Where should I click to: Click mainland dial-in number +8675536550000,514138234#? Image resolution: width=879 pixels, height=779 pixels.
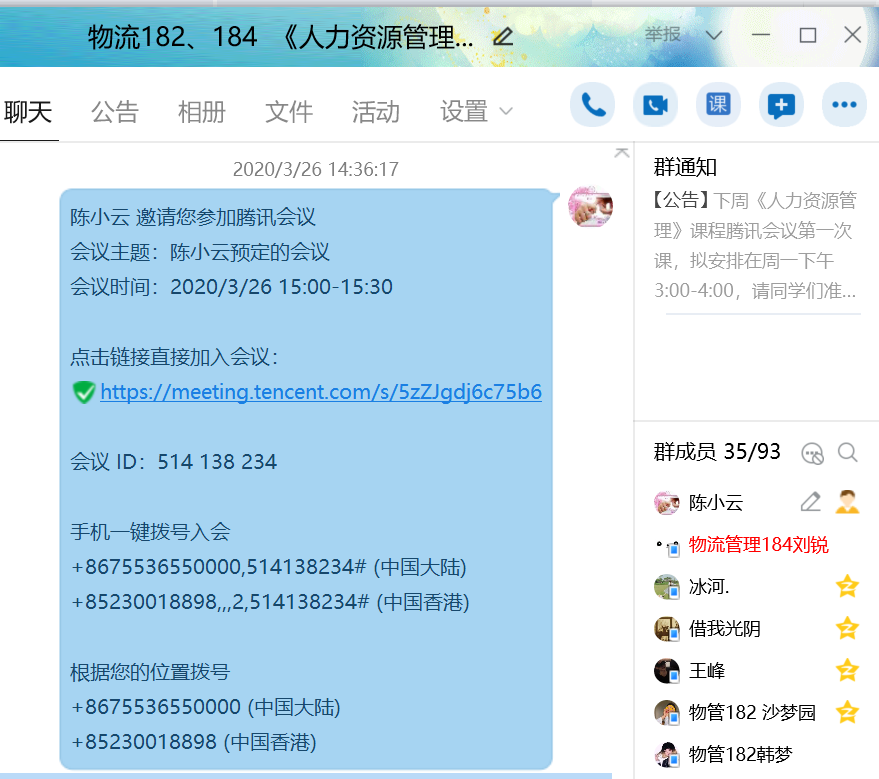[x=269, y=567]
